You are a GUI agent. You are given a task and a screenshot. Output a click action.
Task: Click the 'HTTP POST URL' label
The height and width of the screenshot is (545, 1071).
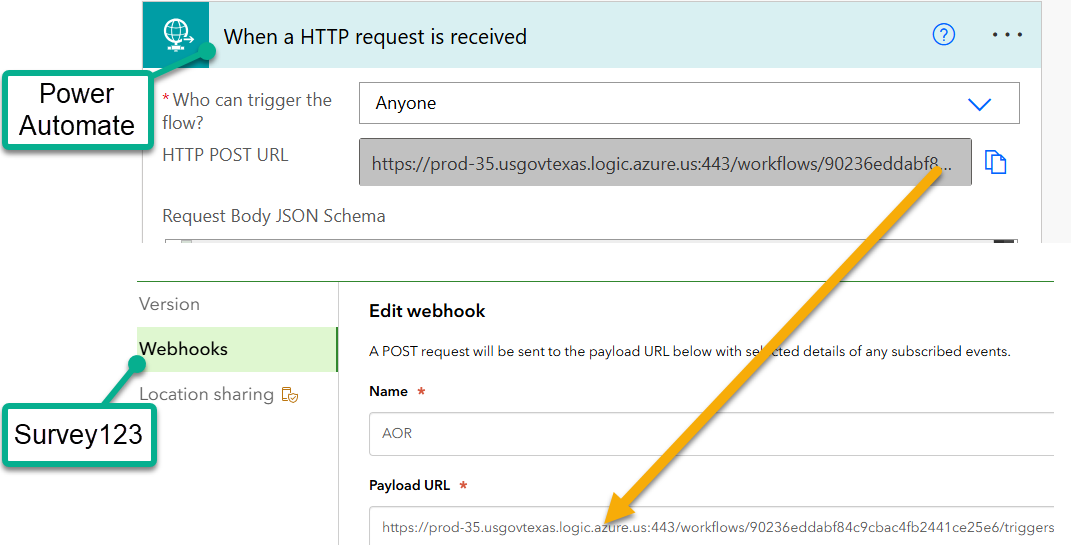[x=225, y=155]
